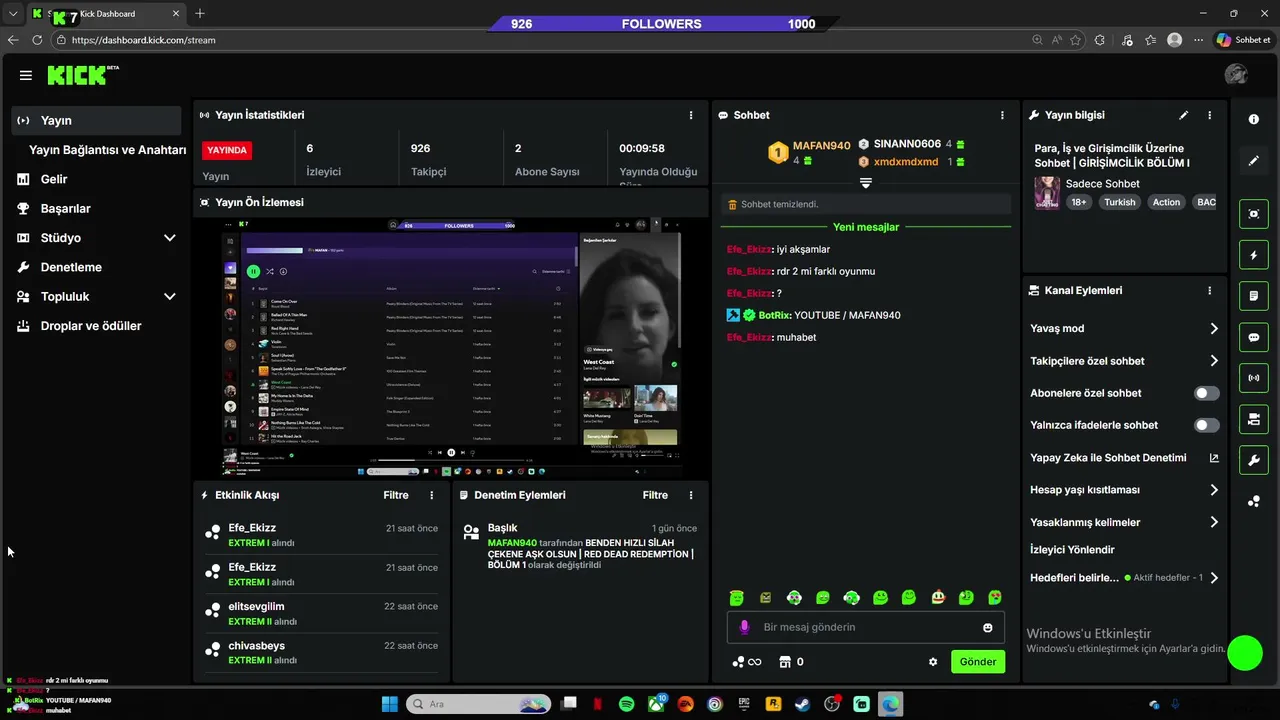The image size is (1280, 720).
Task: Click the stream preview thumbnail
Action: pos(451,347)
